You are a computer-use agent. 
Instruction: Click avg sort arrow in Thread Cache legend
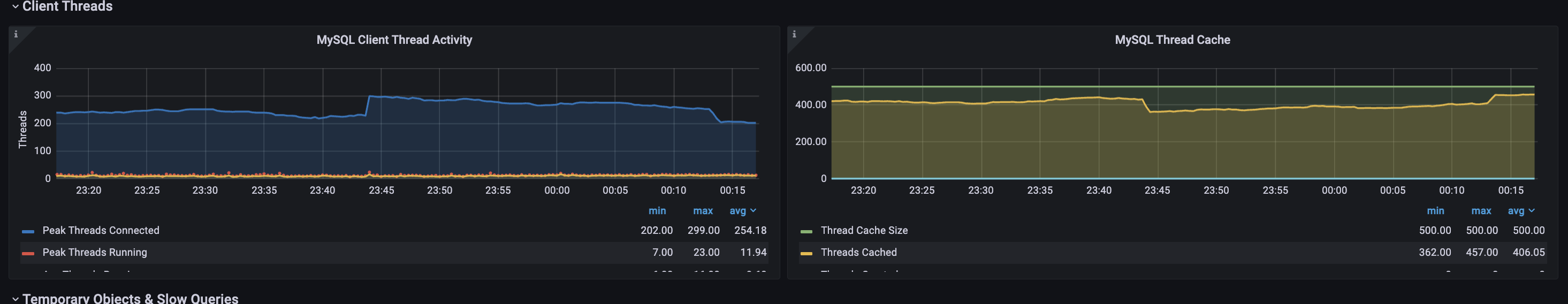(1532, 211)
